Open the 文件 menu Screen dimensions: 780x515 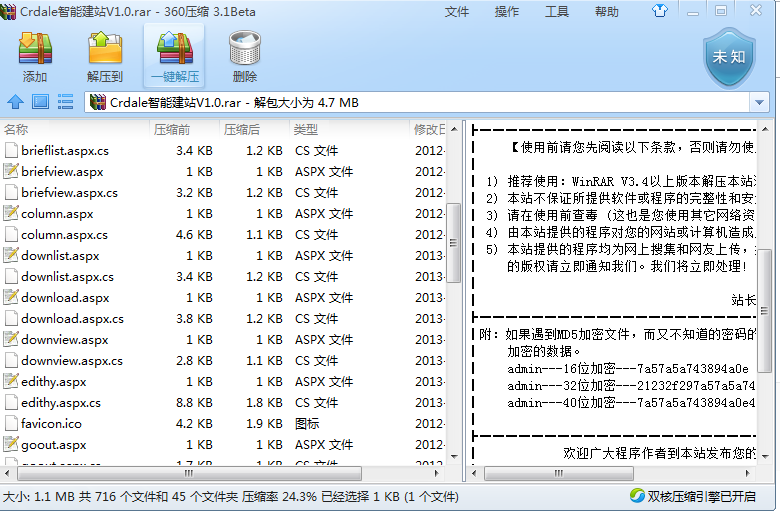pos(457,11)
